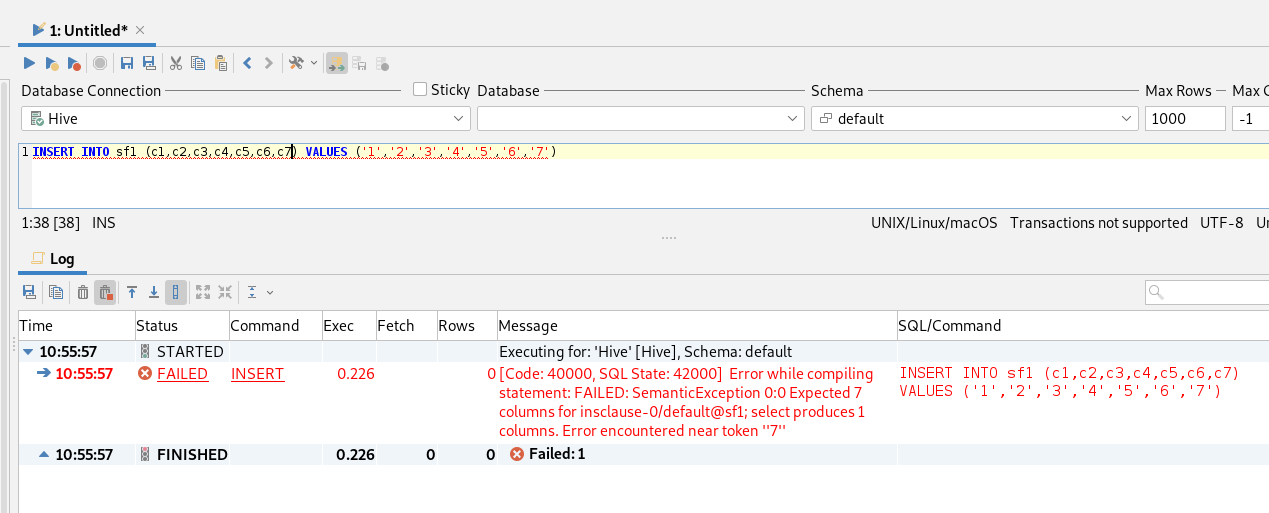Enable the Sticky checkbox

pyautogui.click(x=421, y=90)
